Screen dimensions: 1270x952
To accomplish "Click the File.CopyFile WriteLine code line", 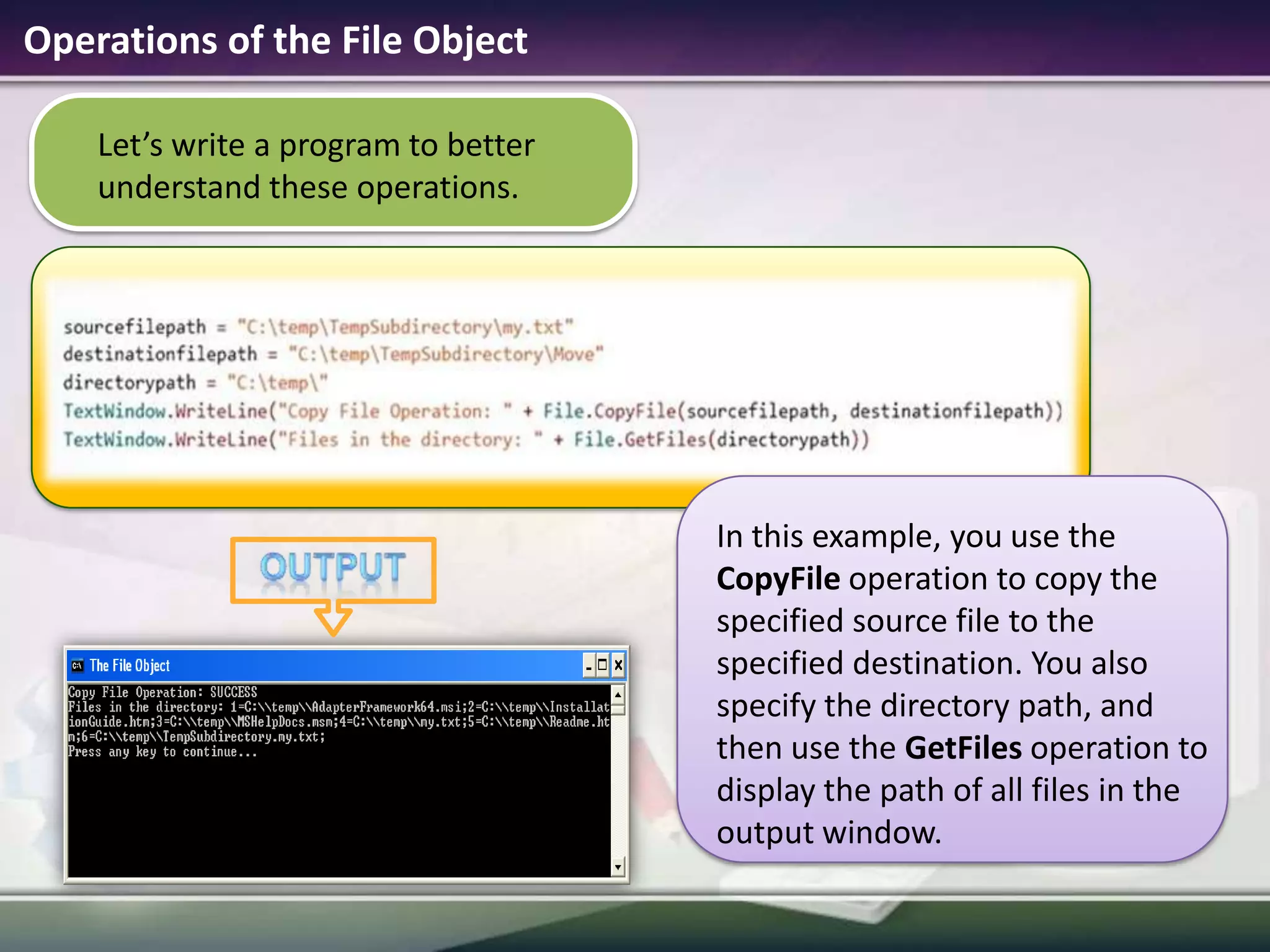I will tap(563, 411).
